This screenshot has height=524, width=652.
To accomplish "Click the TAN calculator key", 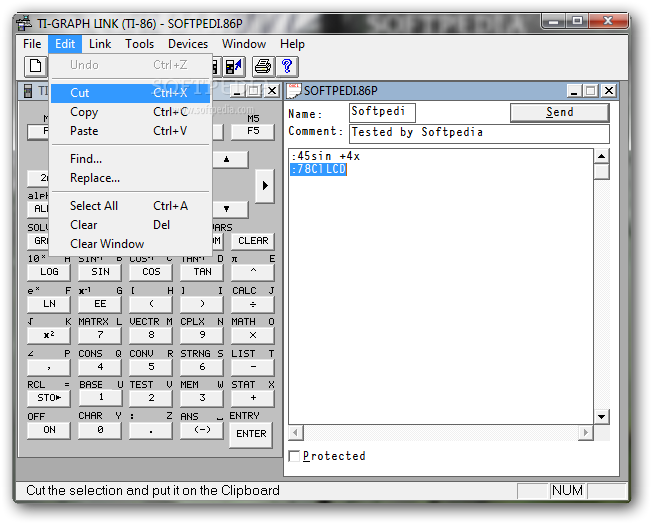I will pyautogui.click(x=202, y=272).
